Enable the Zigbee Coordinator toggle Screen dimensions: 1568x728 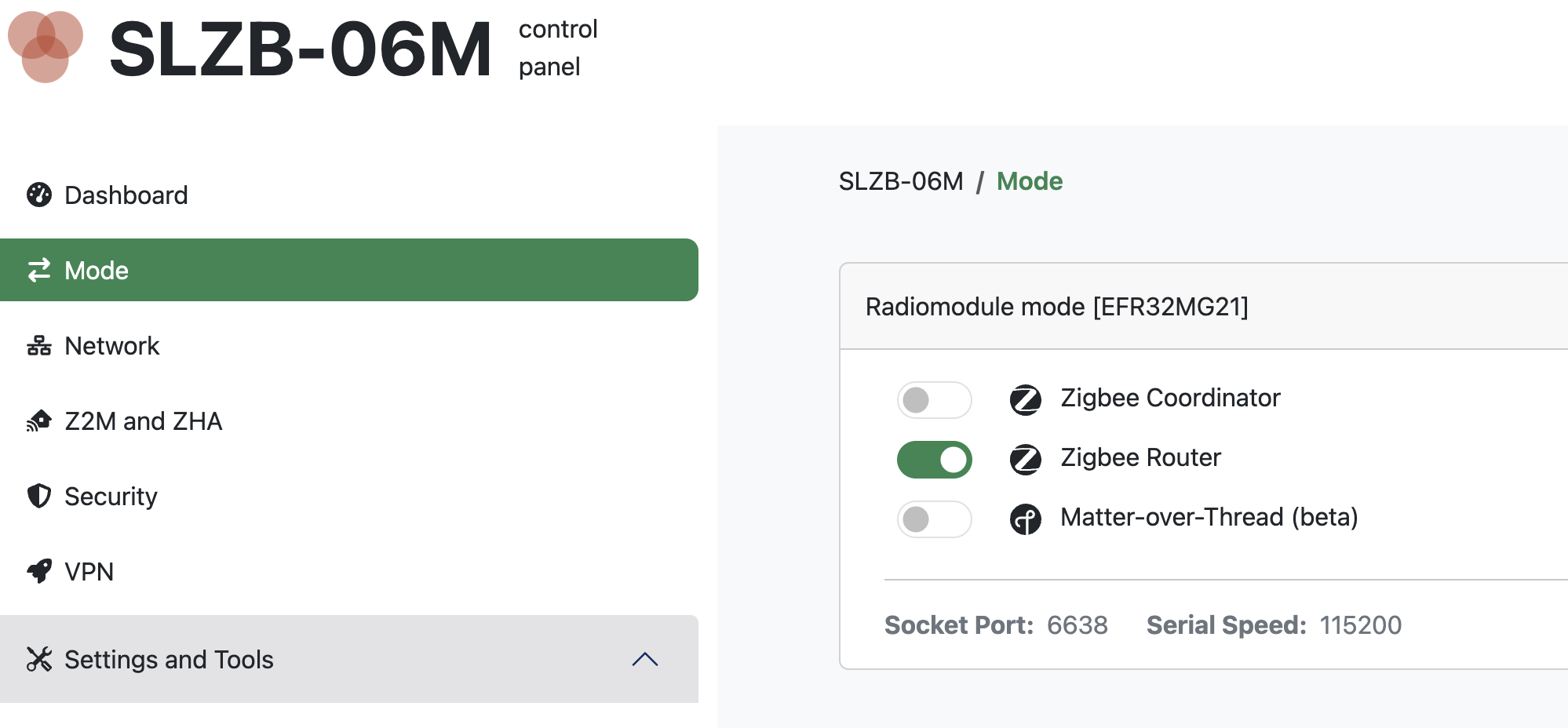click(934, 400)
